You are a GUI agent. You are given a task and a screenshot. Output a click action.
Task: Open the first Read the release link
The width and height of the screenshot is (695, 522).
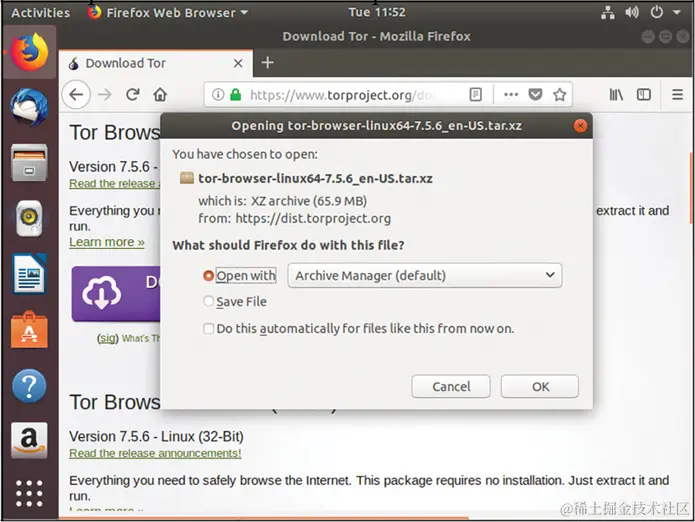click(114, 183)
